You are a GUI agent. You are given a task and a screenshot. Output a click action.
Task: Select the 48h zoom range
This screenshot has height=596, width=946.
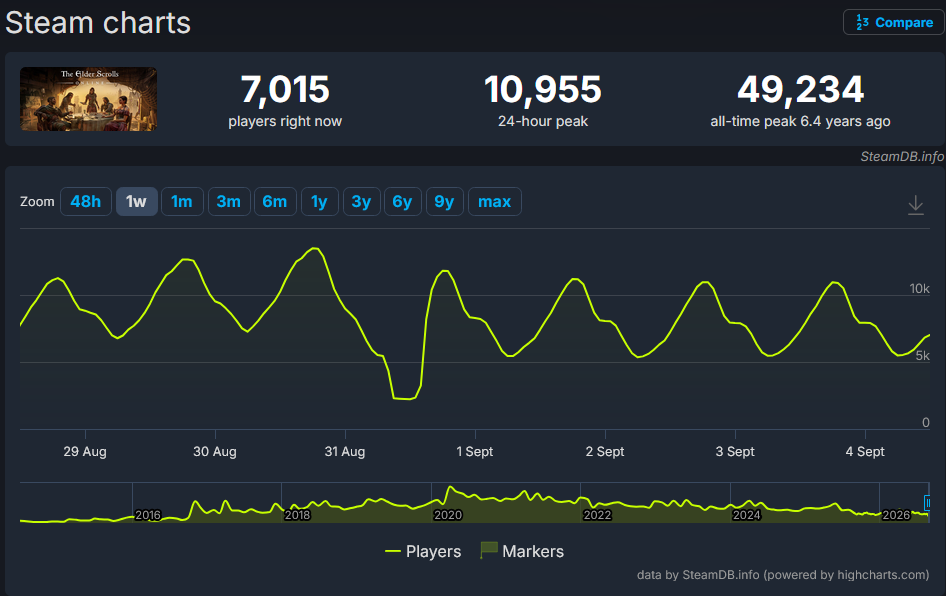(x=86, y=201)
